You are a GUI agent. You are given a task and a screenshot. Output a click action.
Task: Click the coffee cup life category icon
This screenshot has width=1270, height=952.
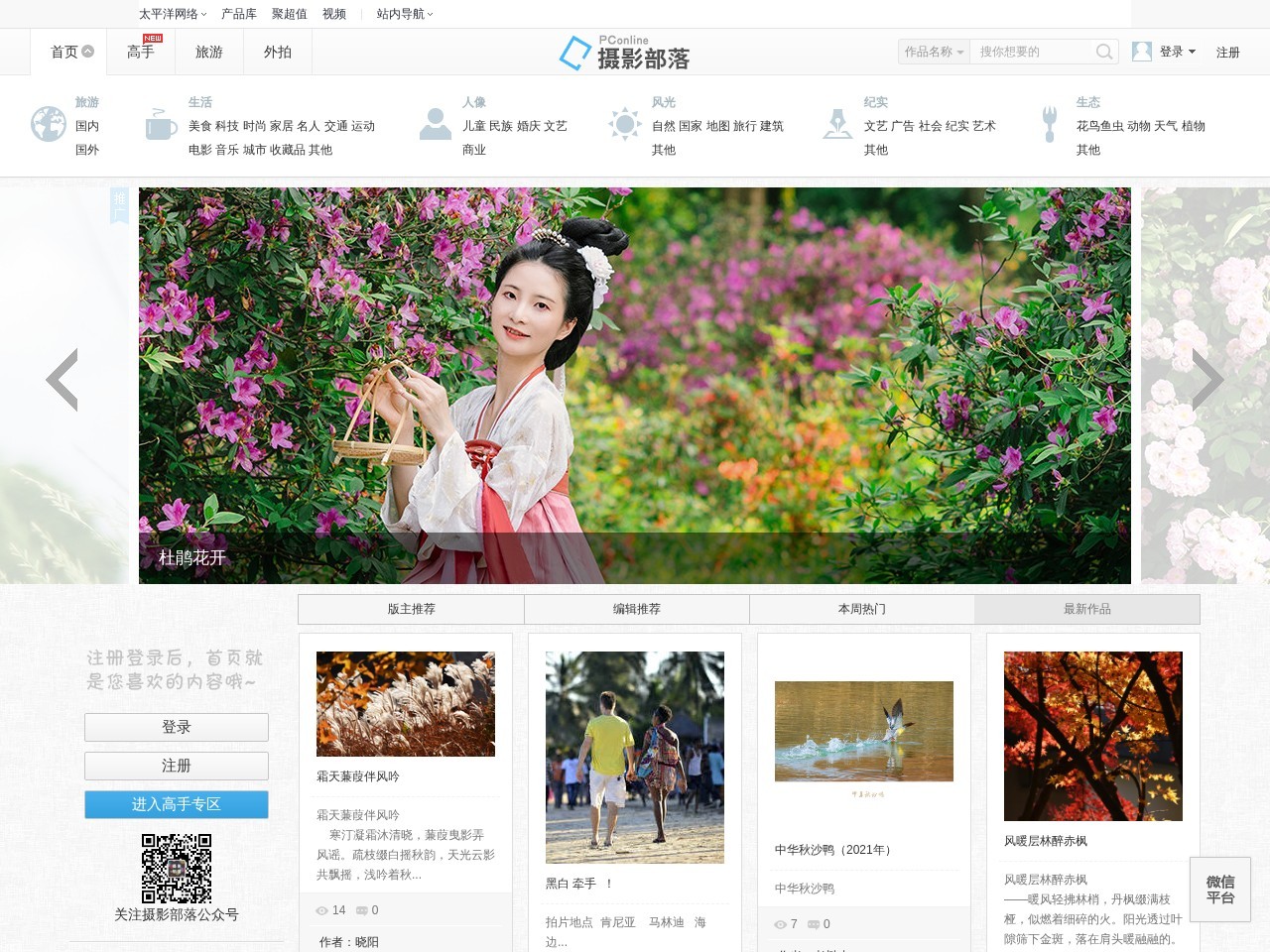pyautogui.click(x=160, y=125)
